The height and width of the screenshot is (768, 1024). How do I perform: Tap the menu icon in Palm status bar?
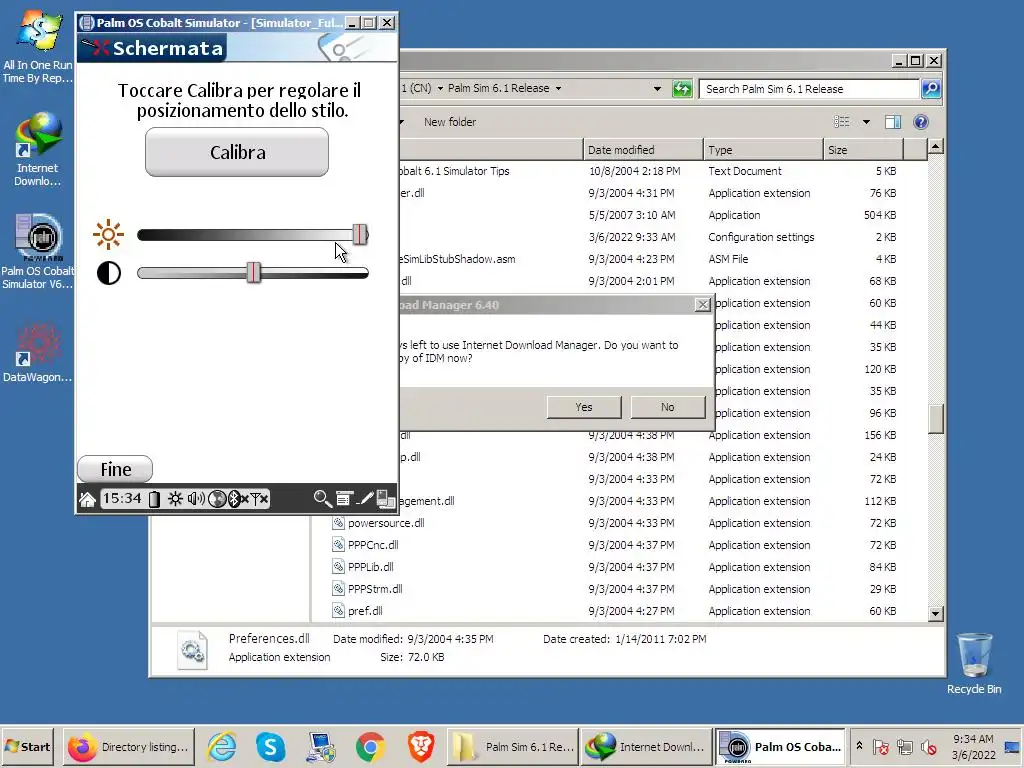point(344,499)
